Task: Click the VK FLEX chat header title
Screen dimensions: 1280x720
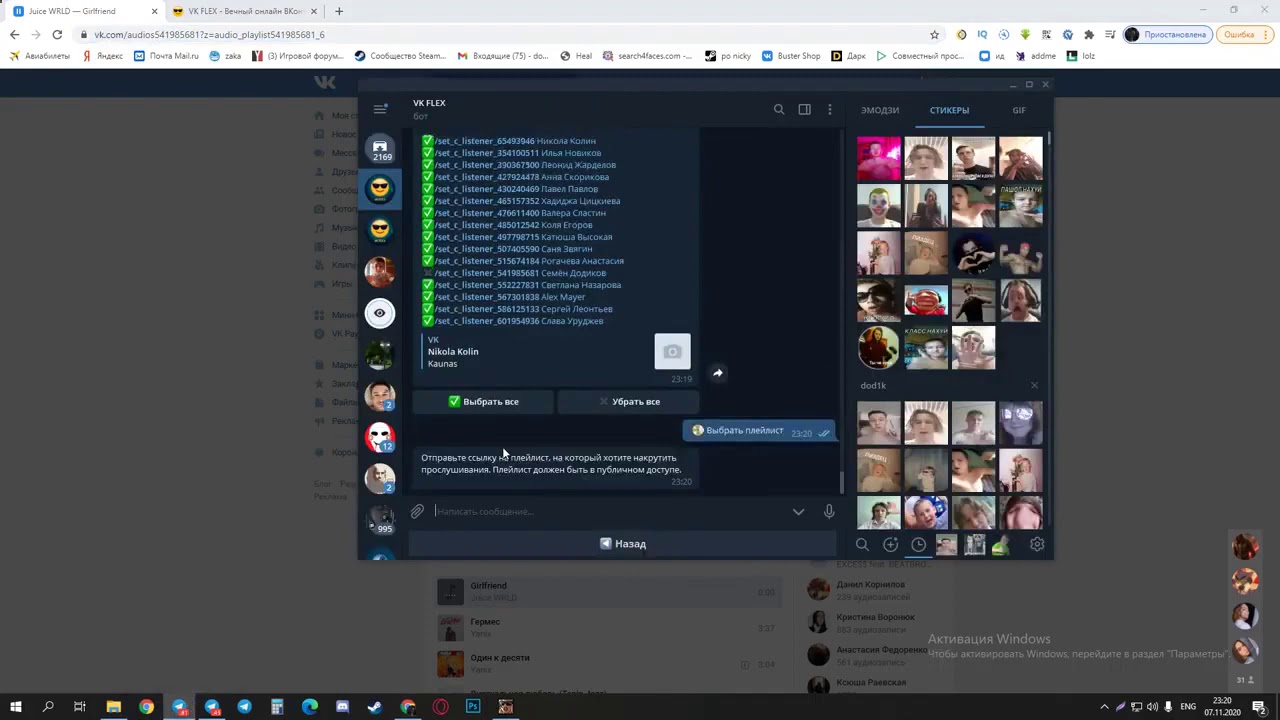Action: 429,103
